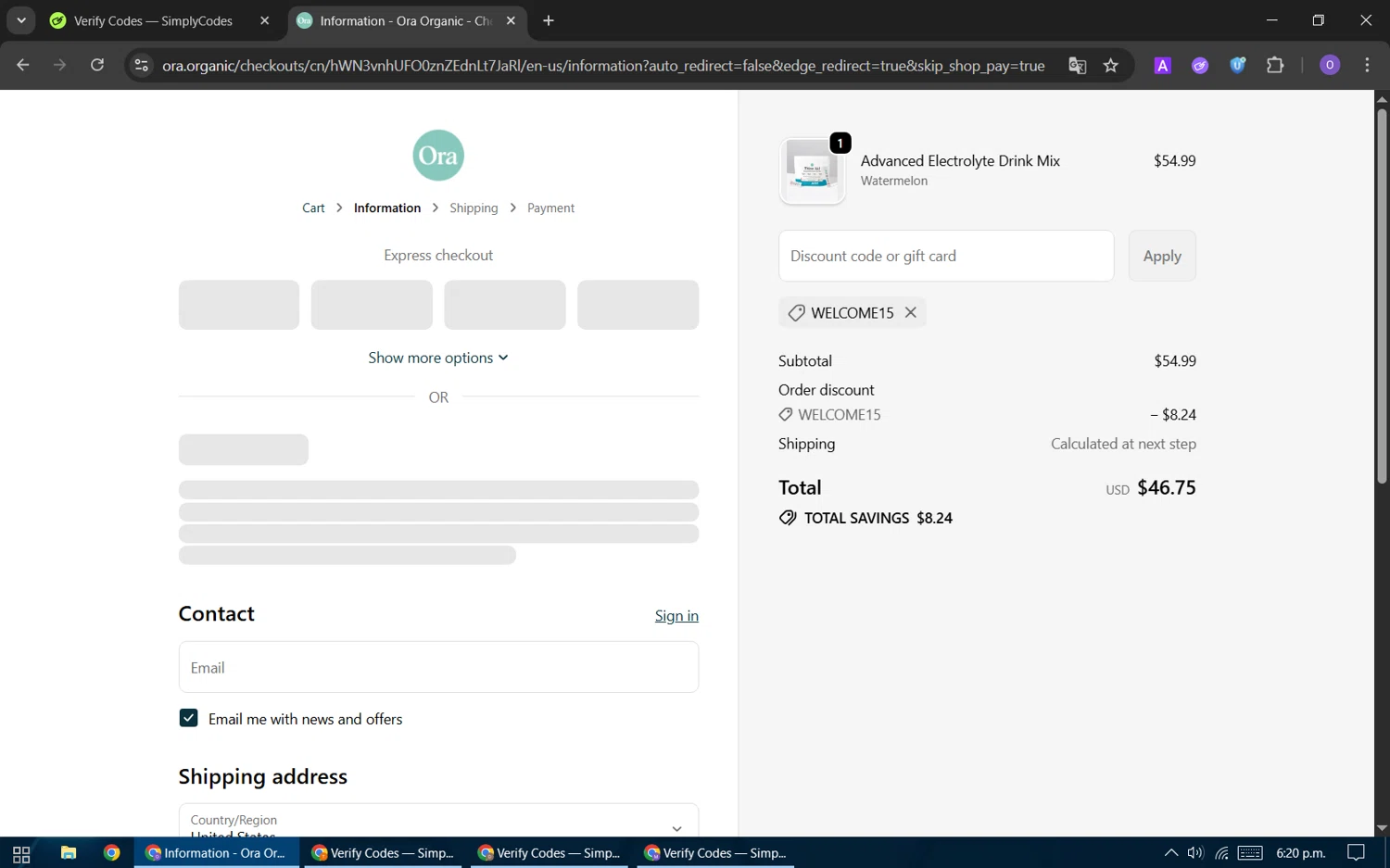Open Chrome pinned taskbar icon

(112, 853)
